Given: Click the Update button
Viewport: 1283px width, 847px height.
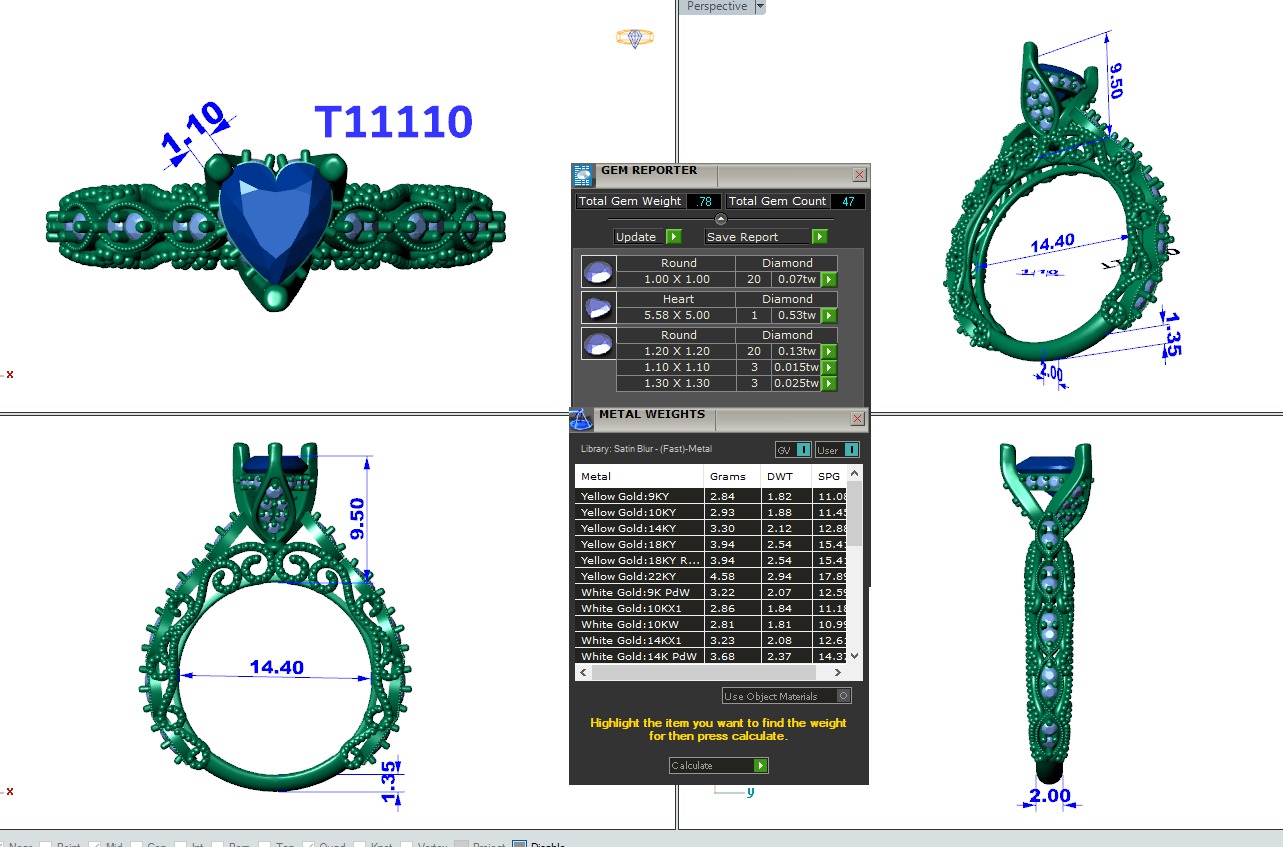Looking at the screenshot, I should (x=647, y=237).
